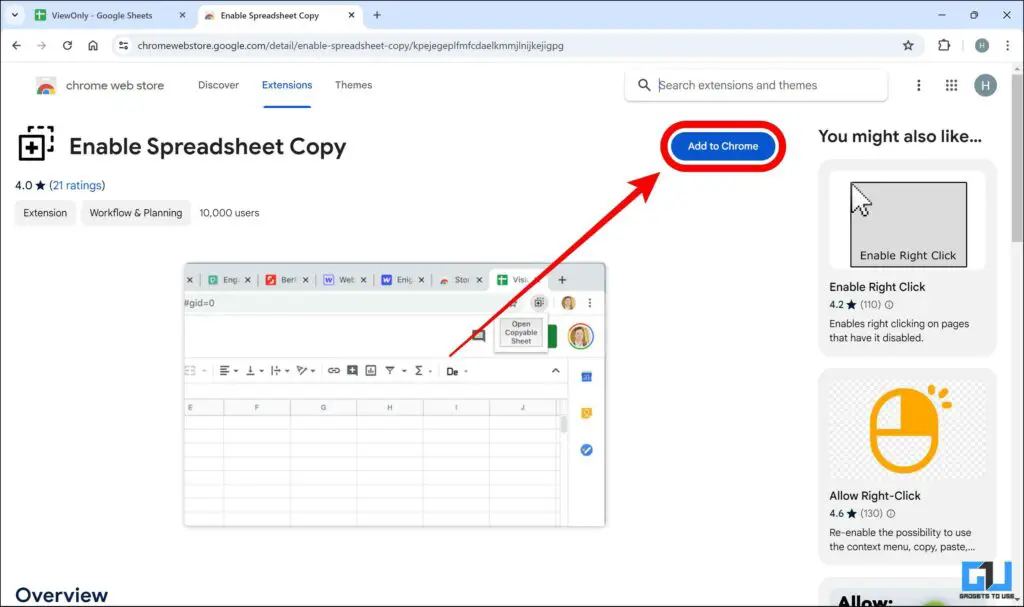1024x607 pixels.
Task: Open the Google apps grid
Action: 951,85
